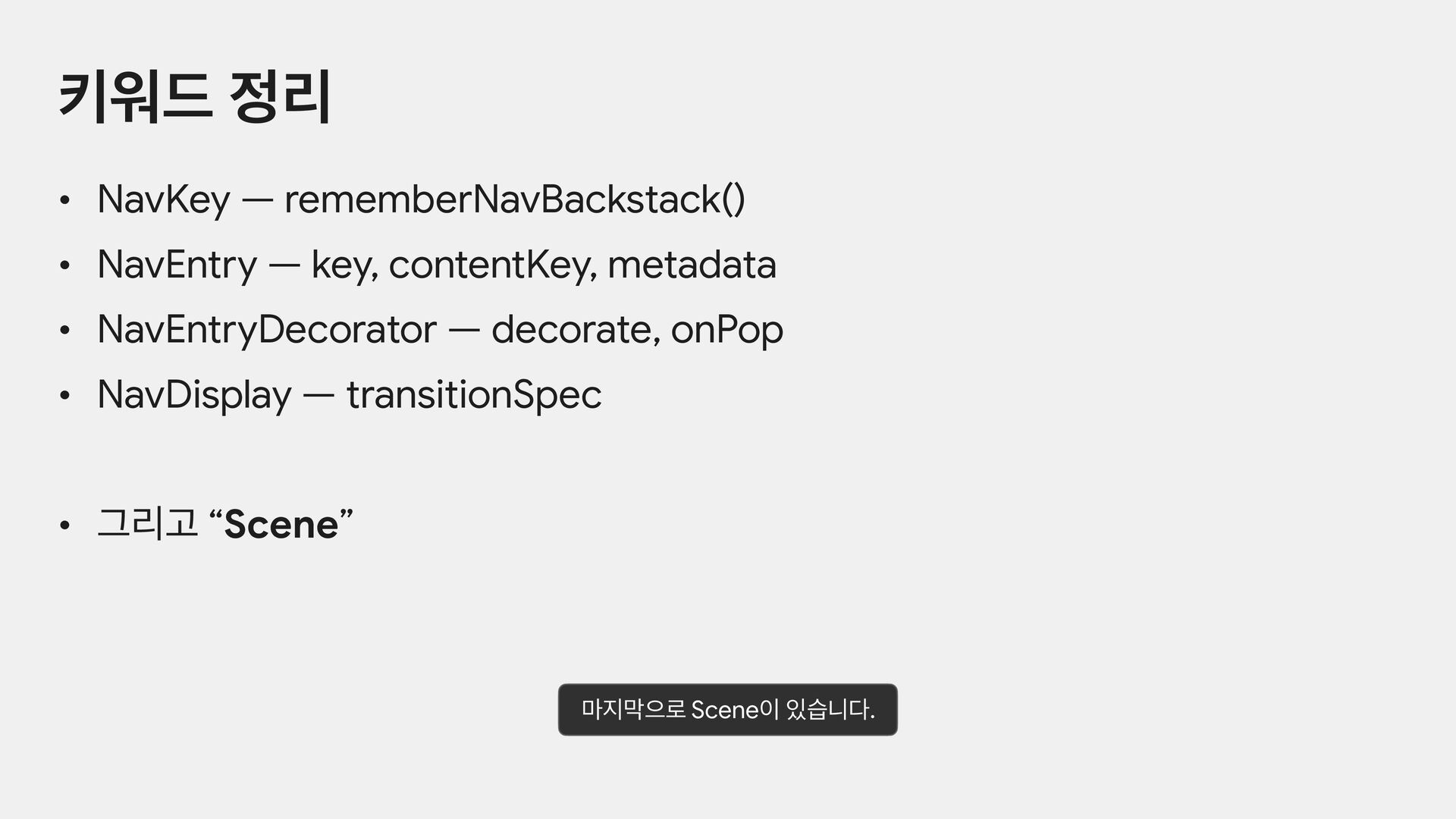Select the rememberNavBackstack() text
The width and height of the screenshot is (1456, 819).
[x=514, y=199]
